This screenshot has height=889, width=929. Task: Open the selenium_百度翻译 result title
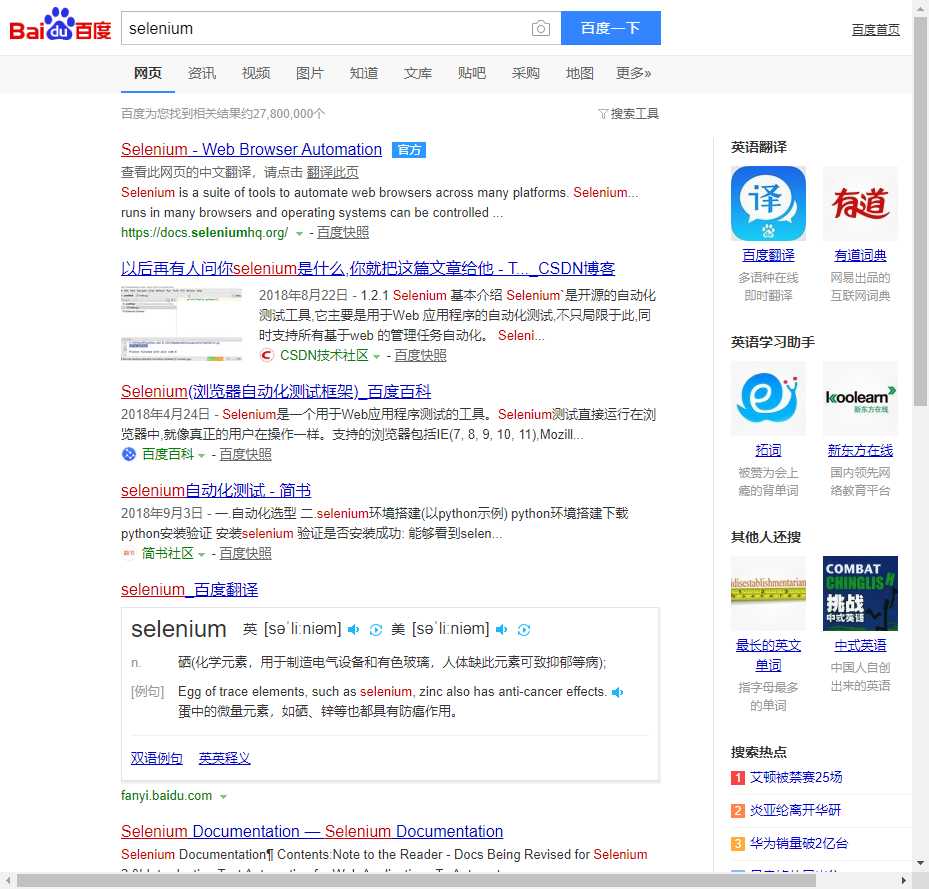(x=190, y=590)
